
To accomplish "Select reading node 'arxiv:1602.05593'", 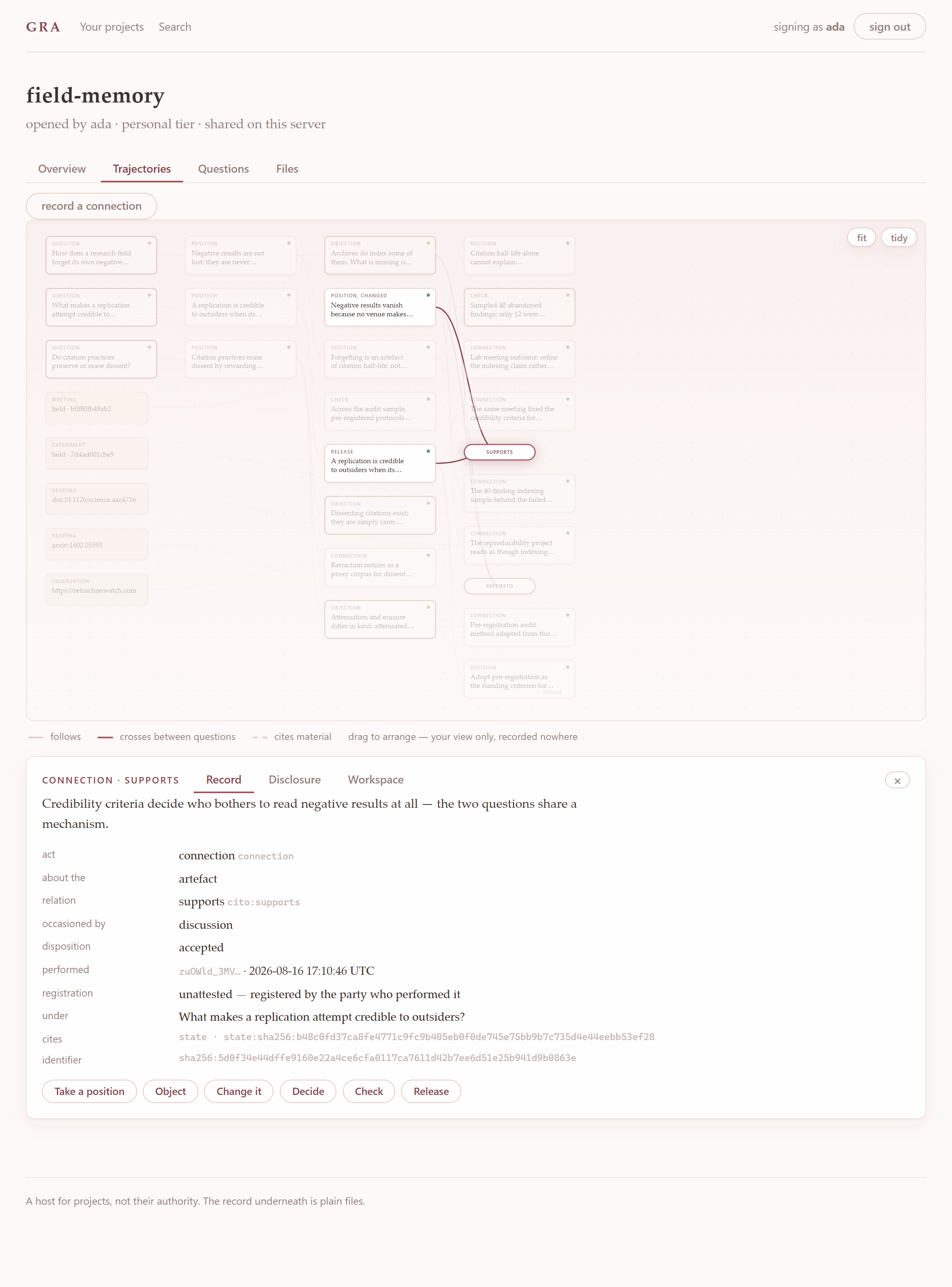I will coord(97,544).
